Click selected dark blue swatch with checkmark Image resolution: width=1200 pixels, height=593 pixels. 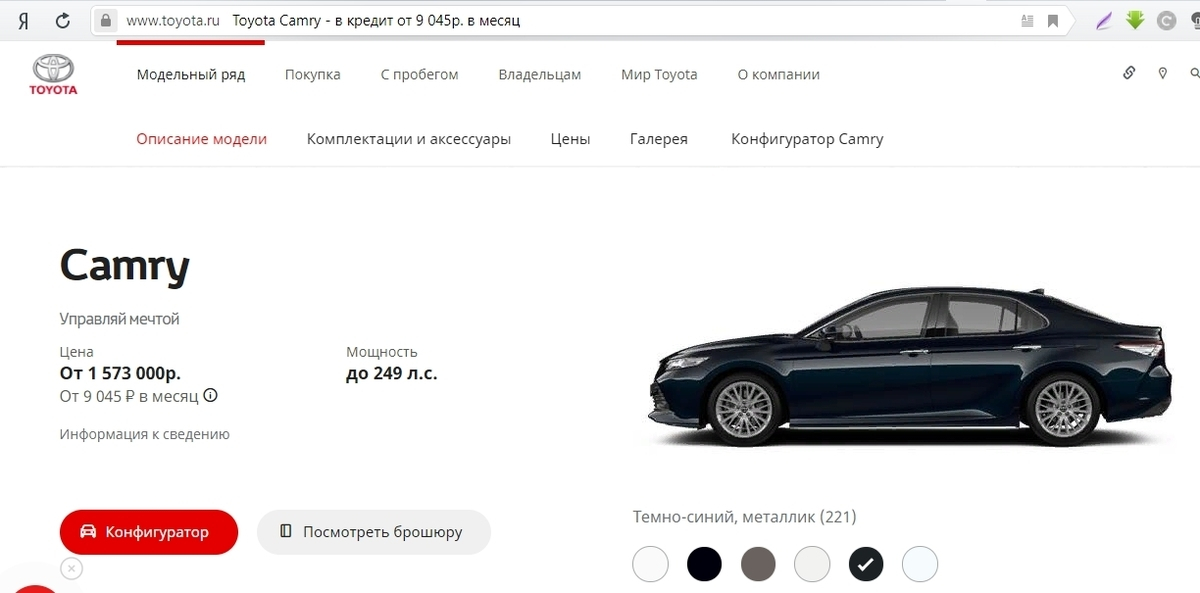coord(866,564)
